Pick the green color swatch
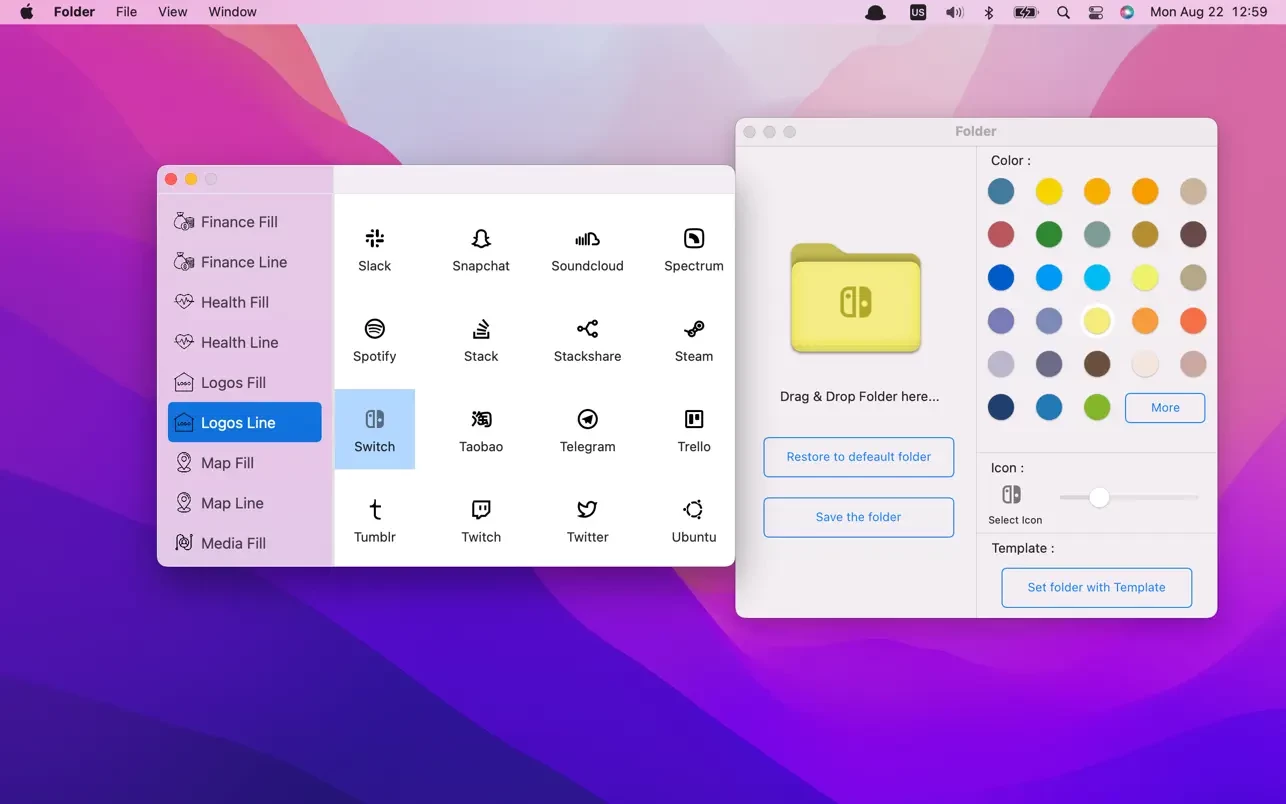The image size is (1286, 804). tap(1049, 234)
